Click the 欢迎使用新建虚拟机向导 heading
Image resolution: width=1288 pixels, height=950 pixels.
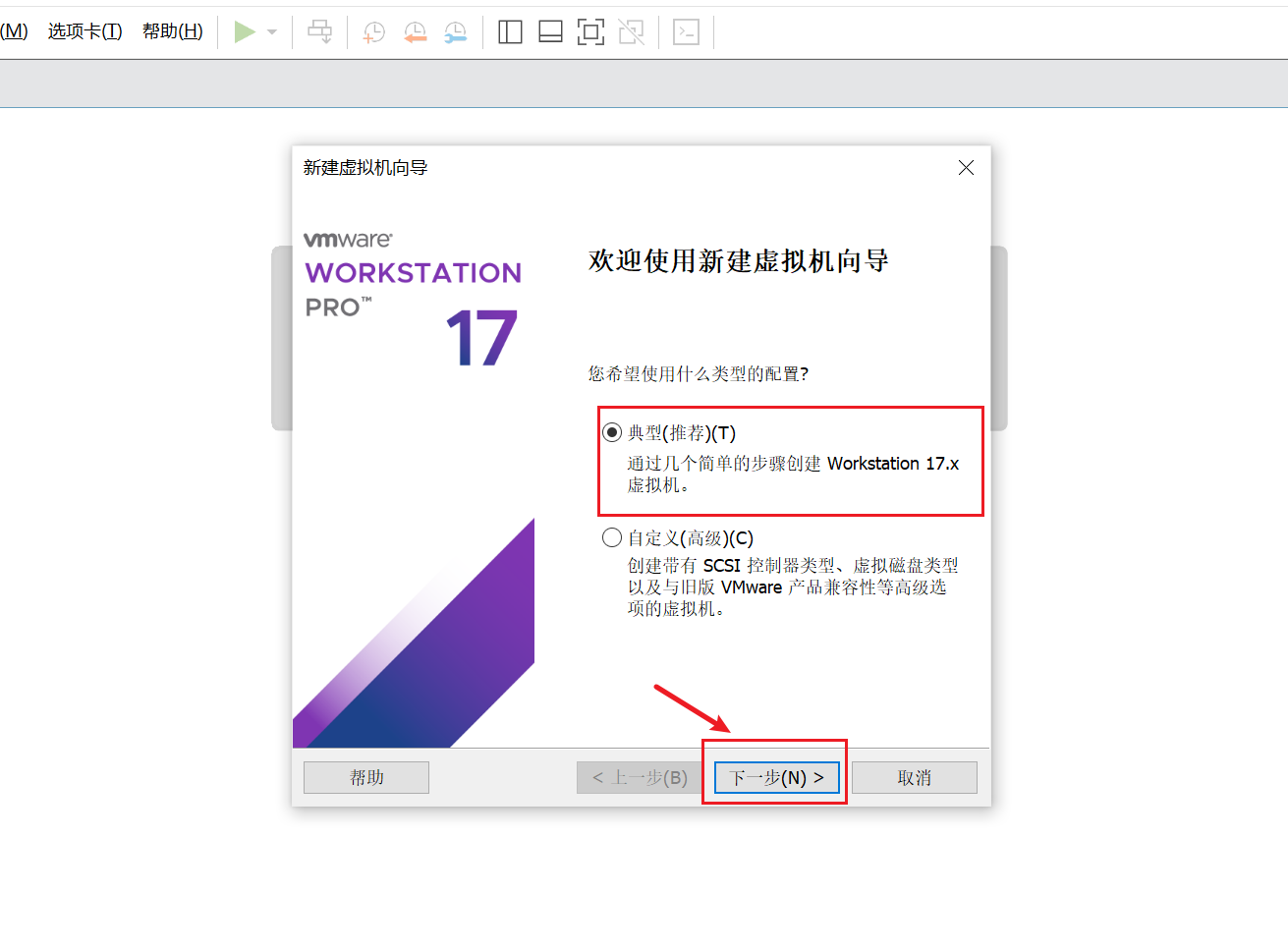pos(739,260)
